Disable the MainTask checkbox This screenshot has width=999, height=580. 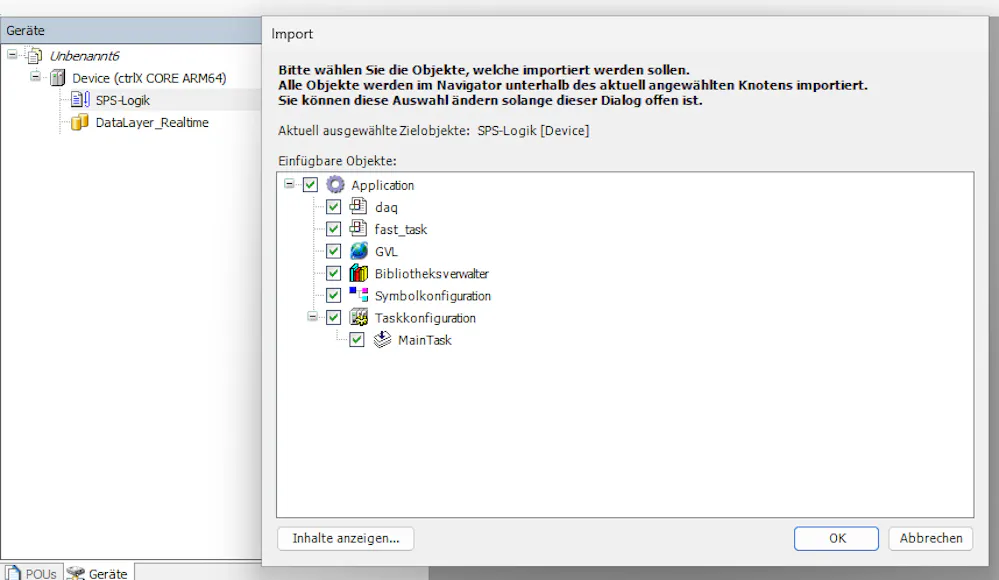point(357,340)
